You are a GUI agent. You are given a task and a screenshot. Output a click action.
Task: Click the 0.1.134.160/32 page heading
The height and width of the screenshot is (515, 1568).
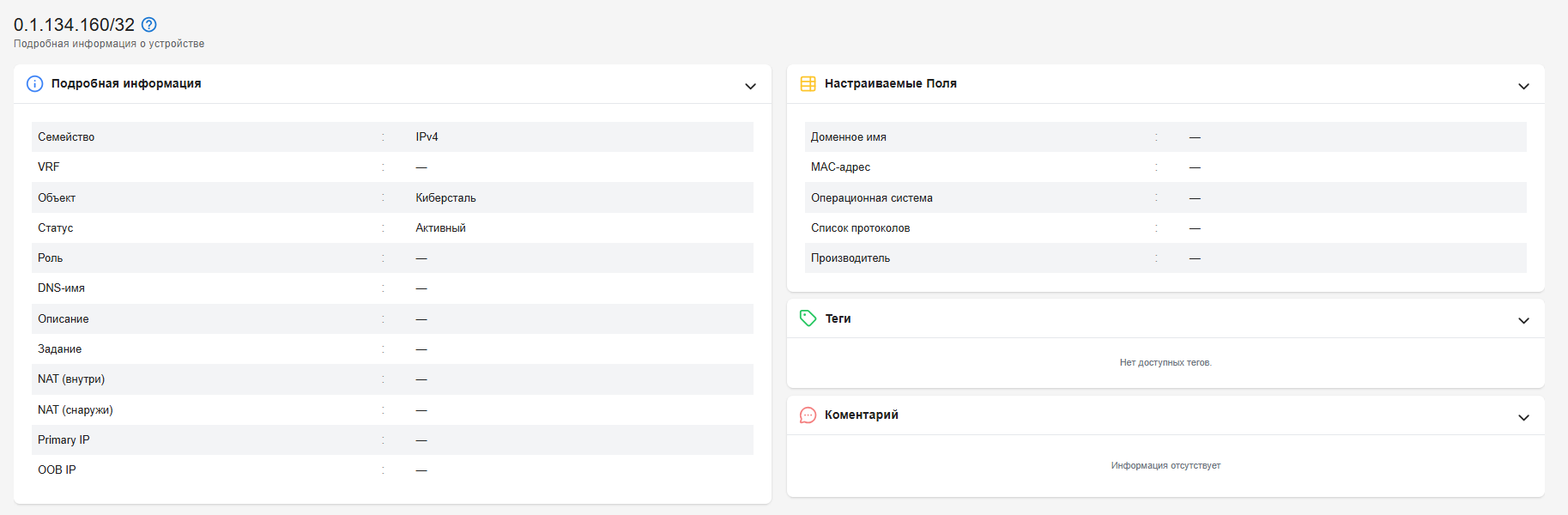[74, 25]
